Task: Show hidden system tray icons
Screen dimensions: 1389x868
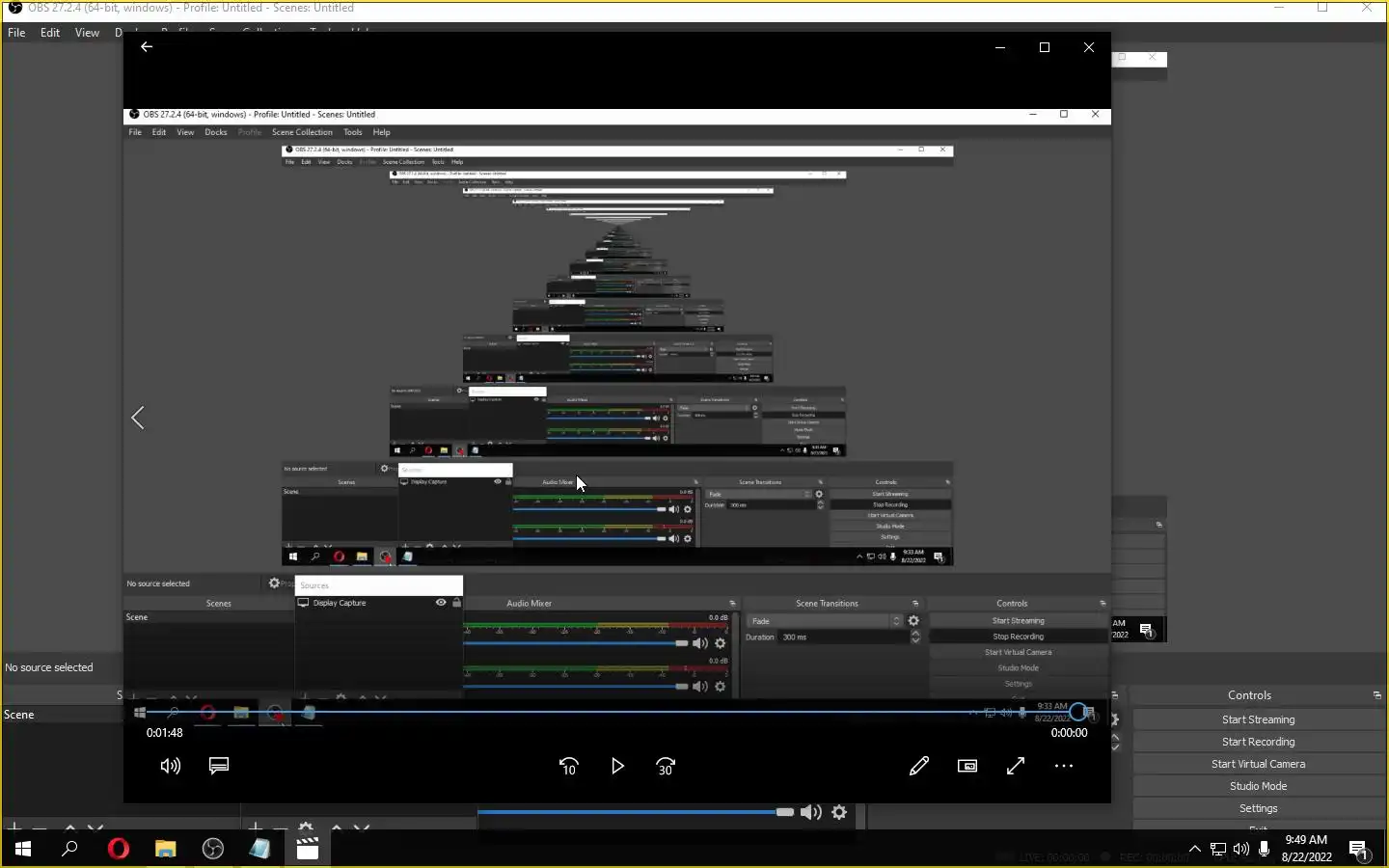Action: pyautogui.click(x=1194, y=849)
